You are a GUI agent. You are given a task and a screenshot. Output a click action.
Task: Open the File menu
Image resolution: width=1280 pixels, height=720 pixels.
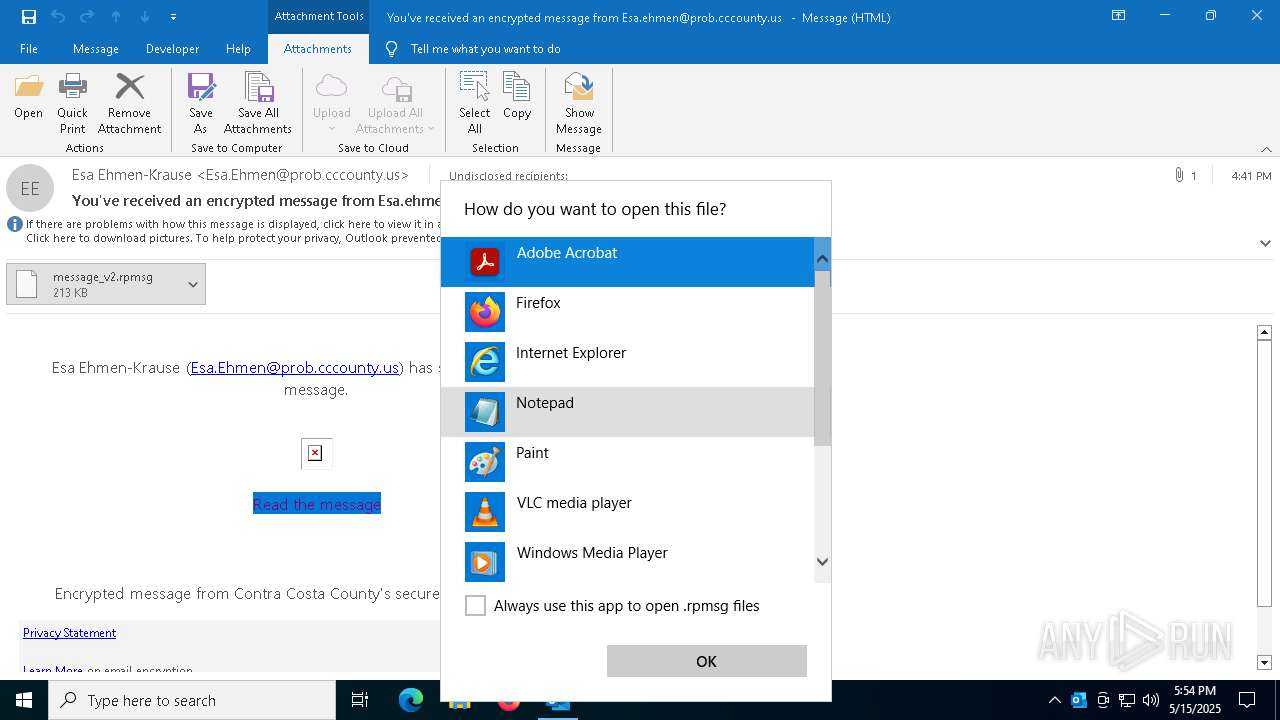point(29,49)
